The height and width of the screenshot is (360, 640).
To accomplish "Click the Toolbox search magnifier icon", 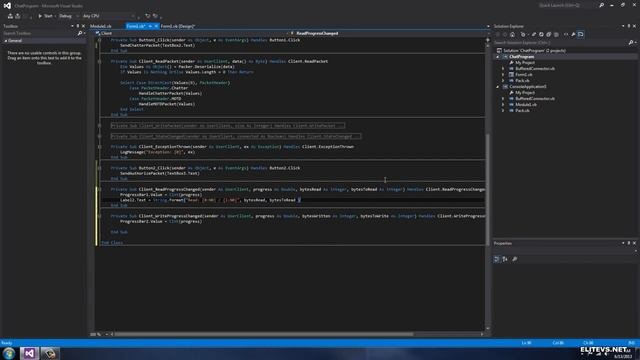I will click(80, 33).
